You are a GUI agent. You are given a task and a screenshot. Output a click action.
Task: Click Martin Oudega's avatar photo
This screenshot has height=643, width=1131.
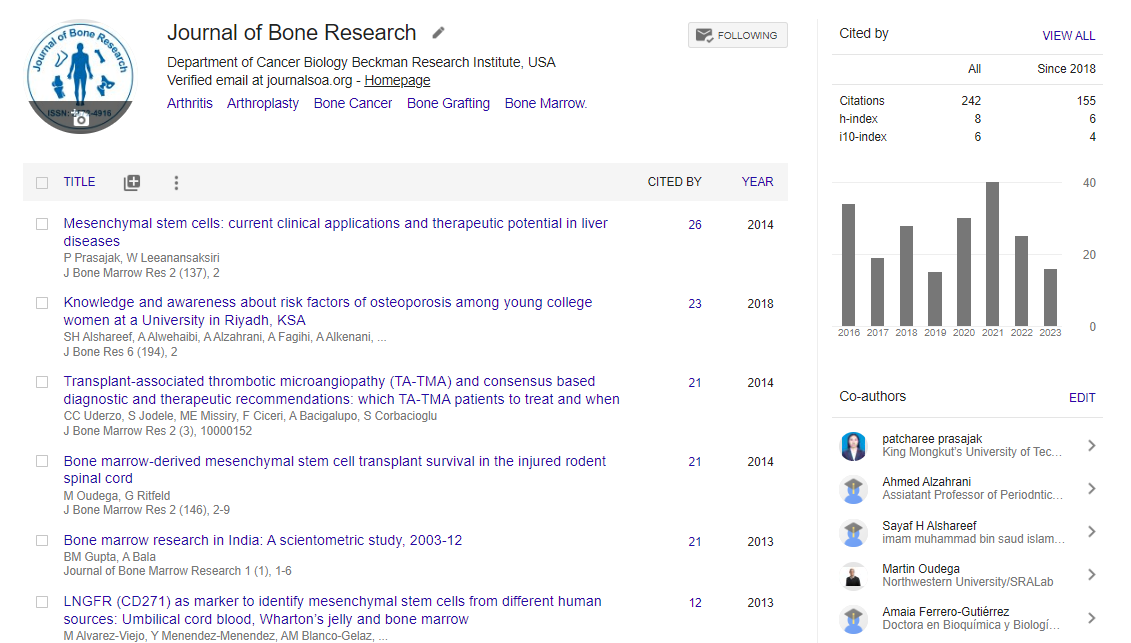(853, 576)
